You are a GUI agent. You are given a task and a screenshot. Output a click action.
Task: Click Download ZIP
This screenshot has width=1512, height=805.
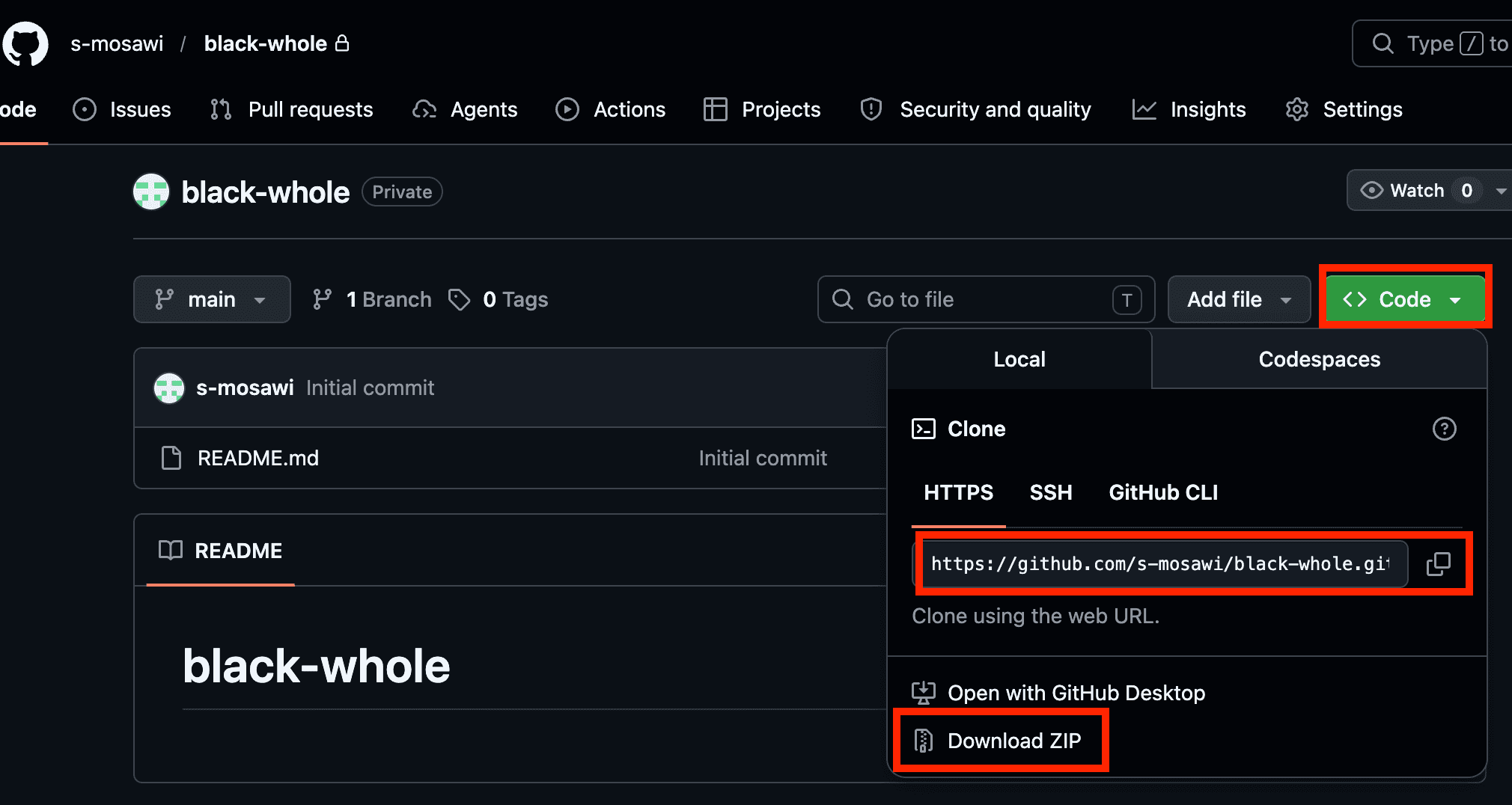[997, 741]
